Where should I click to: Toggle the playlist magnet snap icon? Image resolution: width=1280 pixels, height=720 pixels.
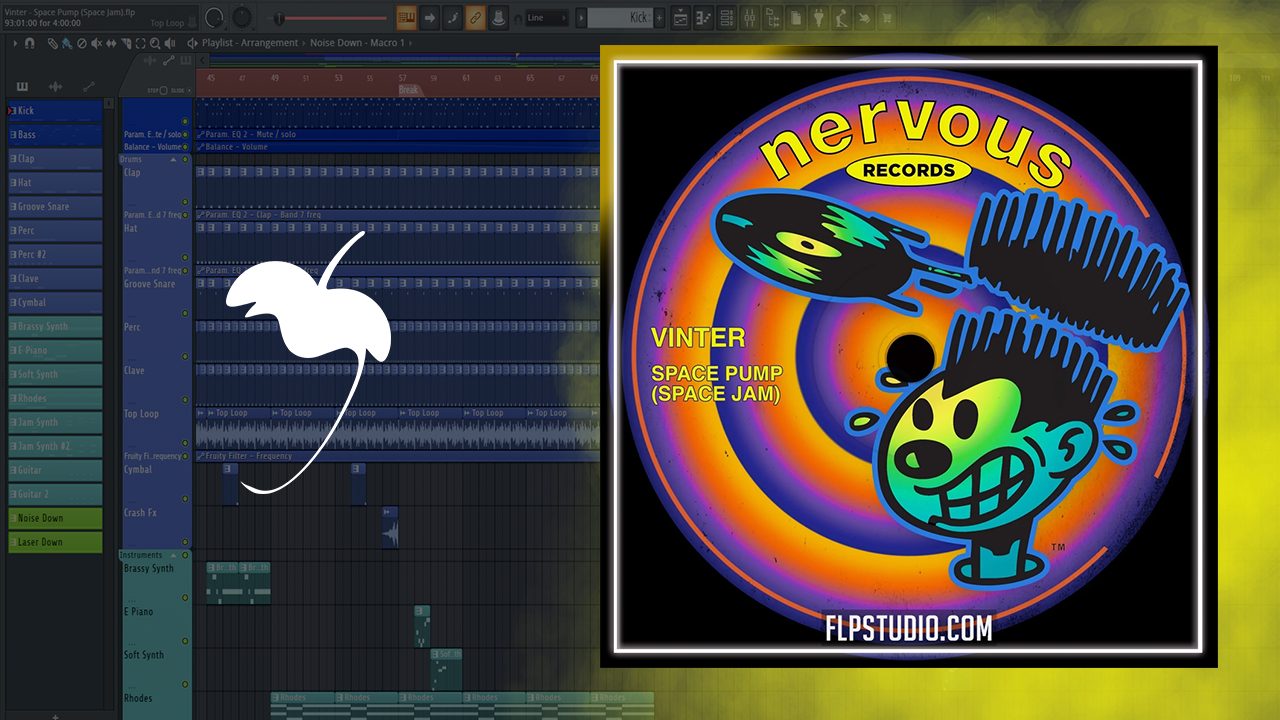tap(30, 43)
